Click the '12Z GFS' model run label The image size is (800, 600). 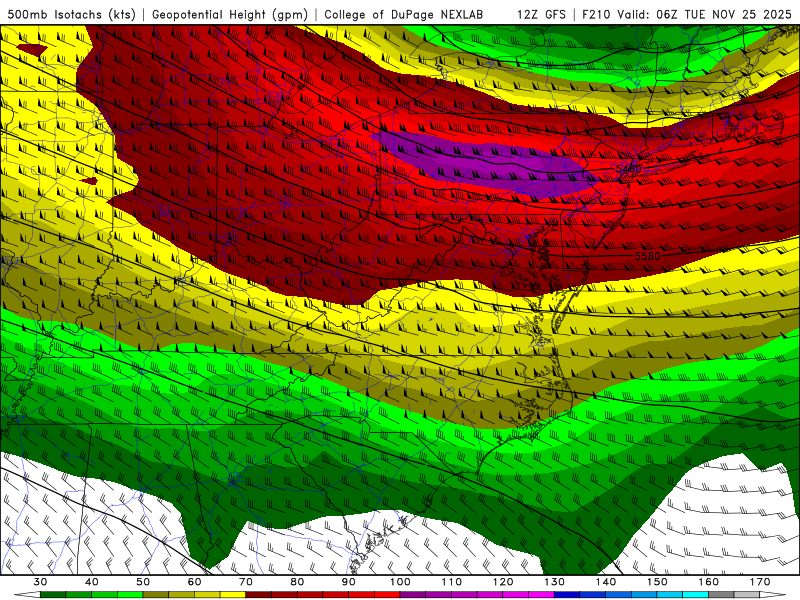tap(541, 14)
